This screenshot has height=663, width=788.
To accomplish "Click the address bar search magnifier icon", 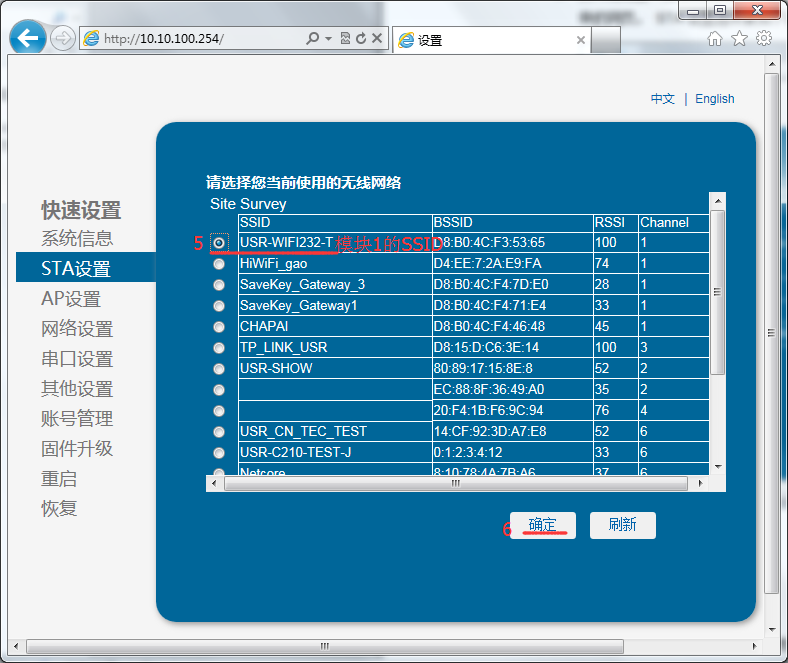I will pos(313,39).
